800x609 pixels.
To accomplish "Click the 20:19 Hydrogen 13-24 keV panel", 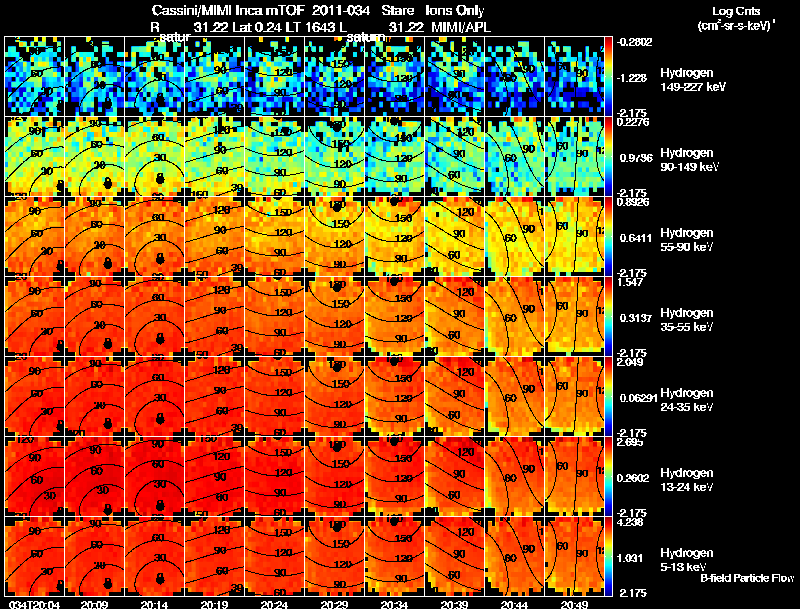I will (x=215, y=476).
